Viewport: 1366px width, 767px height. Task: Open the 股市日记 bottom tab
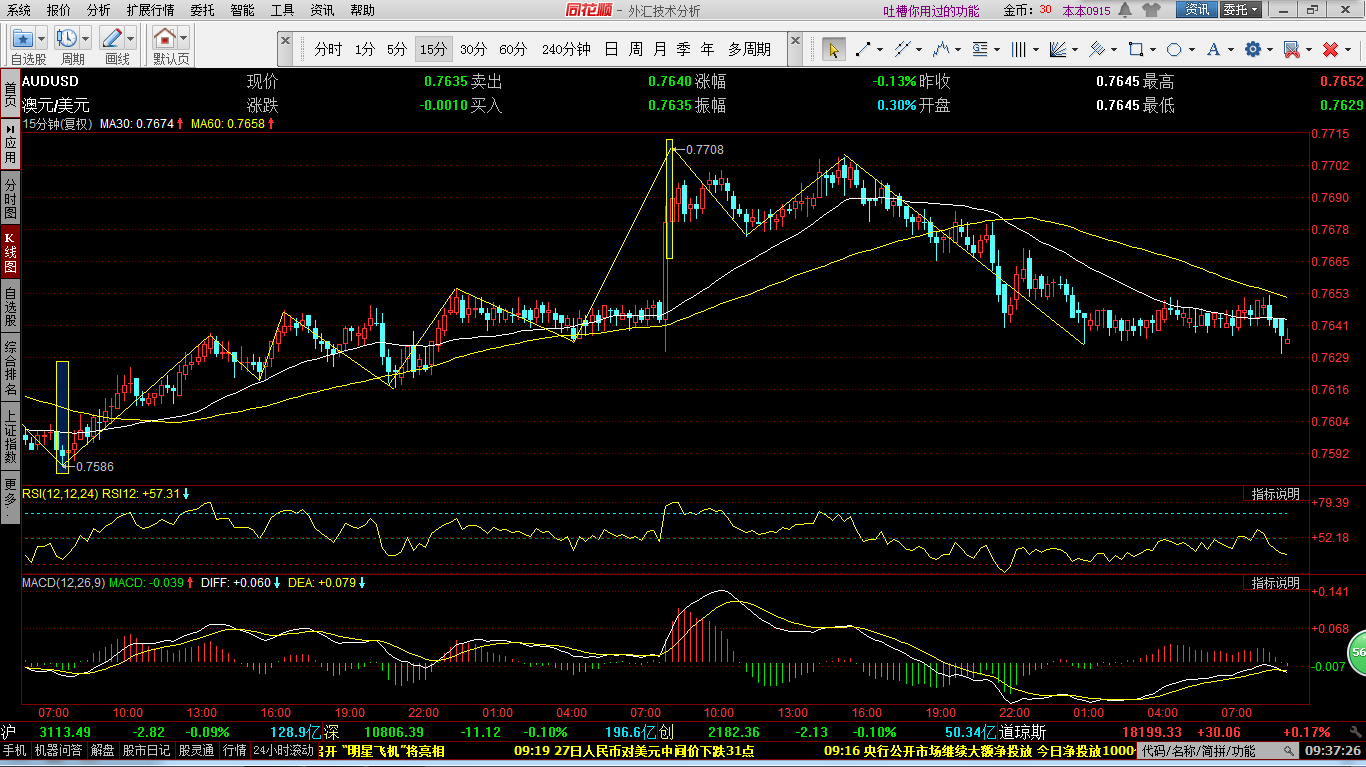coord(148,750)
